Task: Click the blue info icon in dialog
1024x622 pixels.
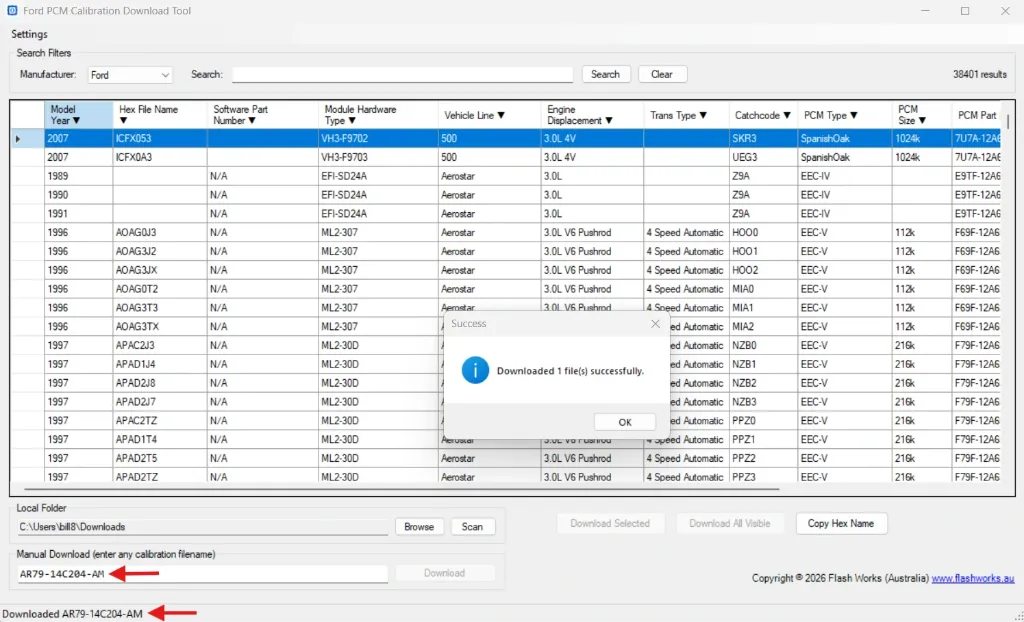Action: (x=475, y=370)
